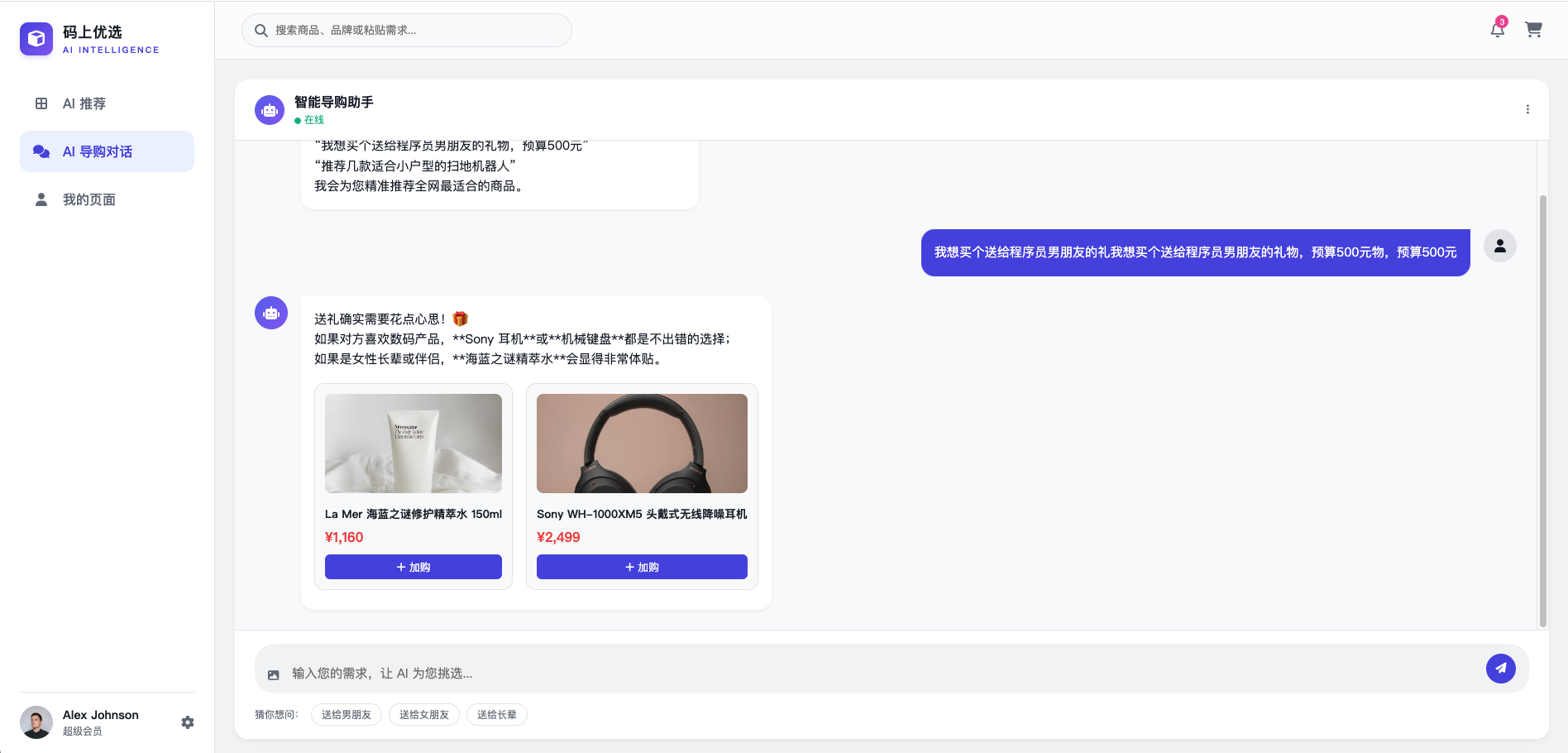Click the line 推荐几款适合小户型的扫地机器人
Image resolution: width=1568 pixels, height=753 pixels.
coord(415,165)
